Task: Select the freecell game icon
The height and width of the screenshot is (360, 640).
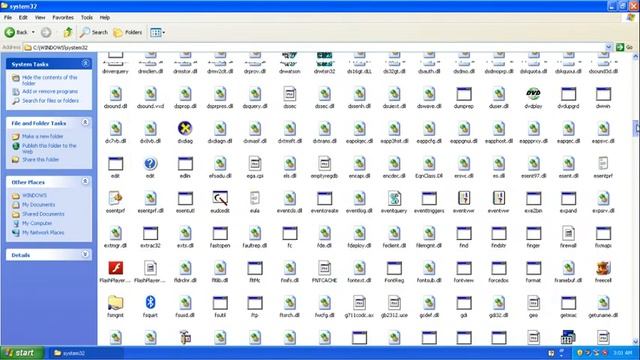Action: pyautogui.click(x=603, y=269)
